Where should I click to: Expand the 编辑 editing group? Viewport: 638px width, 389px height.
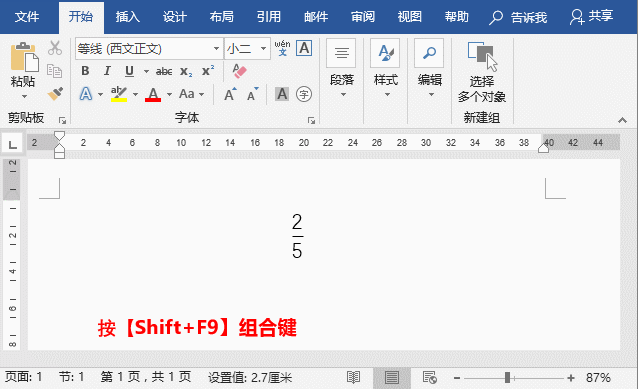point(430,69)
